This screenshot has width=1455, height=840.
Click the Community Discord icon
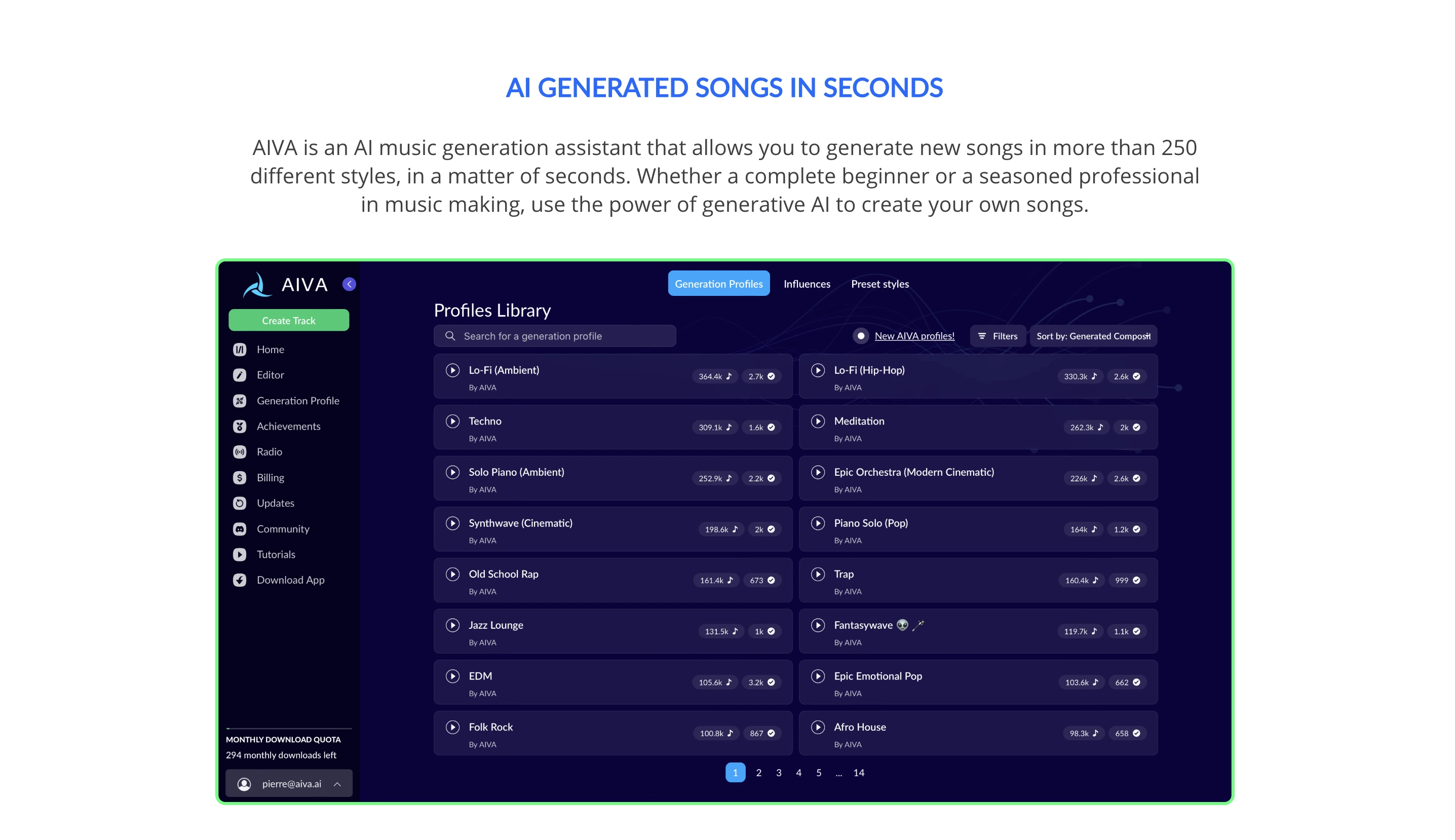click(240, 529)
